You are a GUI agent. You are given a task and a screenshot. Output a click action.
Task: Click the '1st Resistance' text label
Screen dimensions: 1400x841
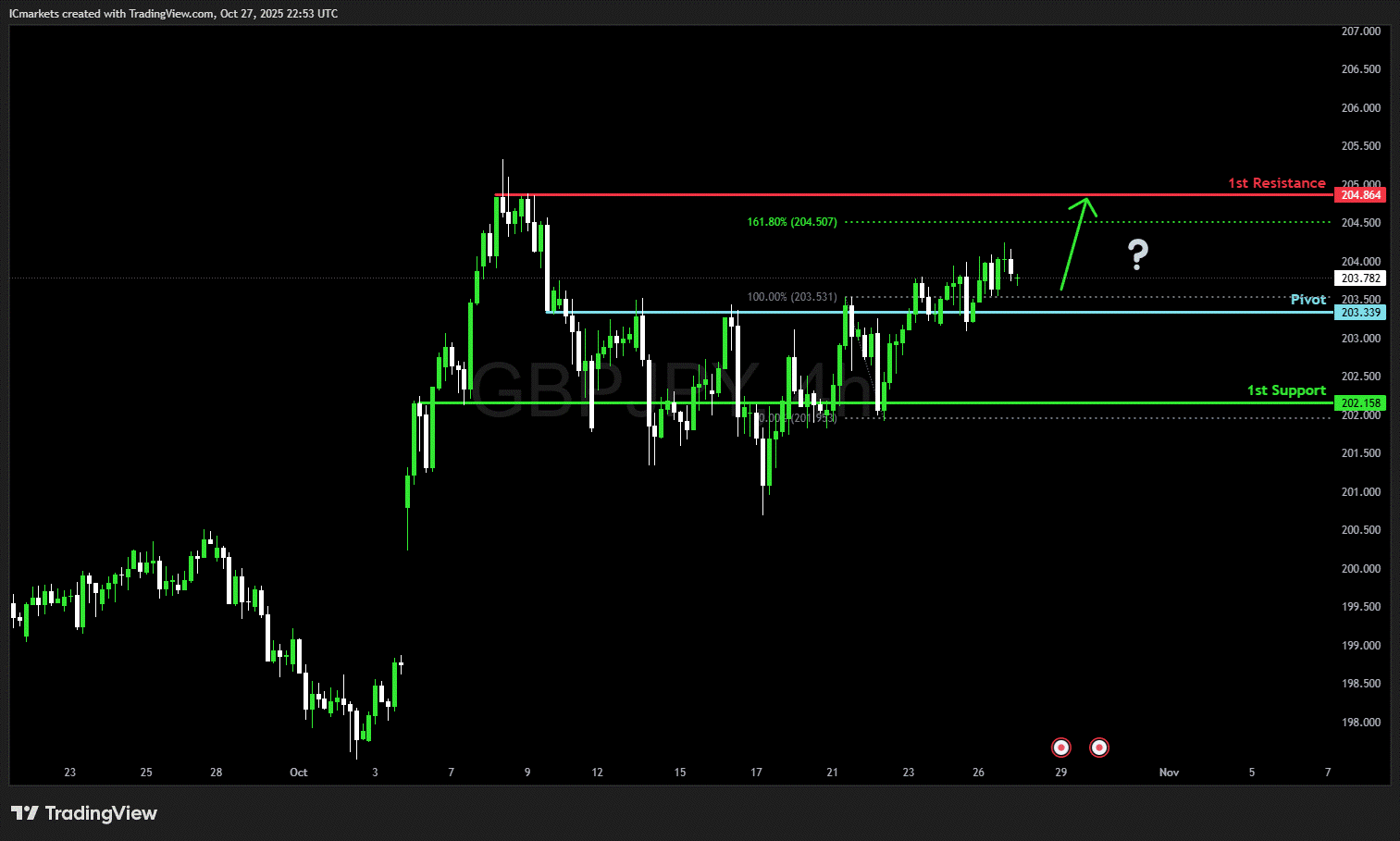click(x=1276, y=183)
